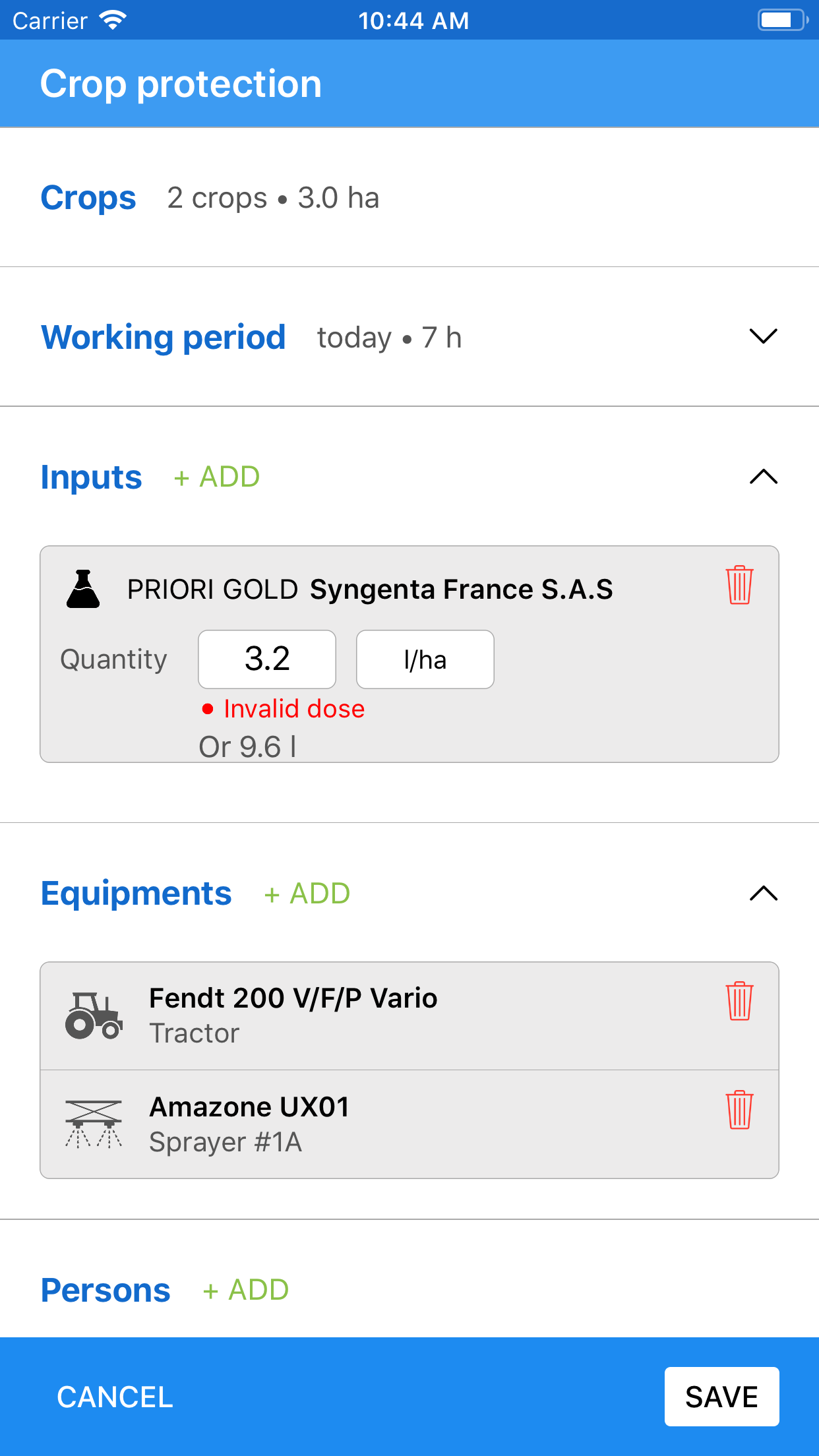Open the Crops section
The height and width of the screenshot is (1456, 819).
pyautogui.click(x=88, y=198)
